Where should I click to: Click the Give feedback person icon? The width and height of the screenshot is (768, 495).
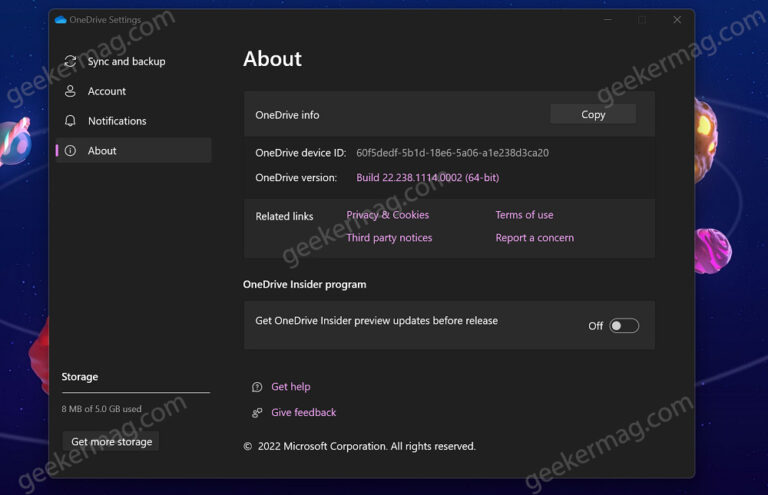tap(257, 413)
